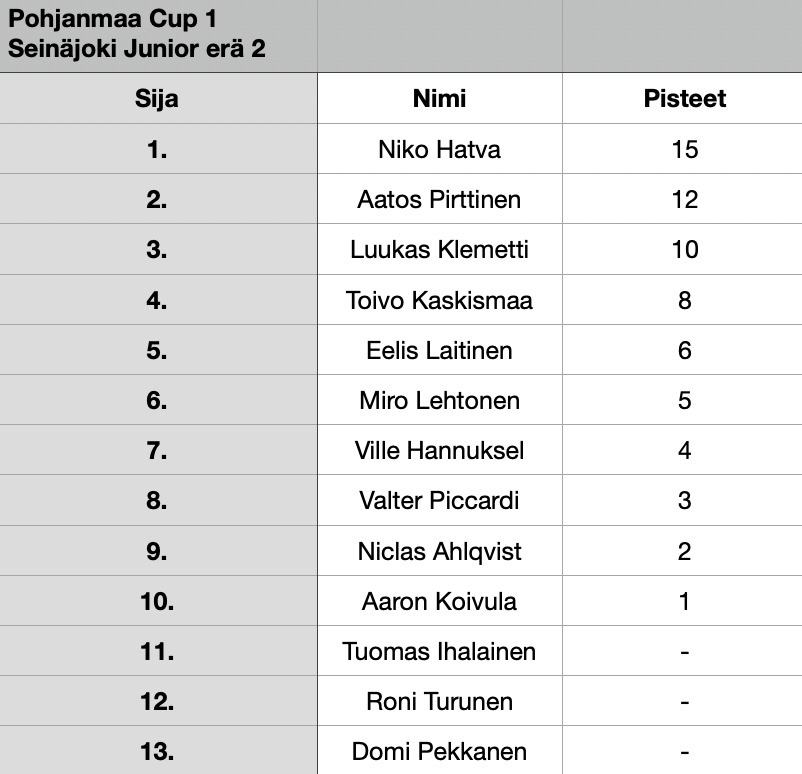Select the Tuomas Ihalainen name cell
This screenshot has height=774, width=802.
pyautogui.click(x=440, y=651)
